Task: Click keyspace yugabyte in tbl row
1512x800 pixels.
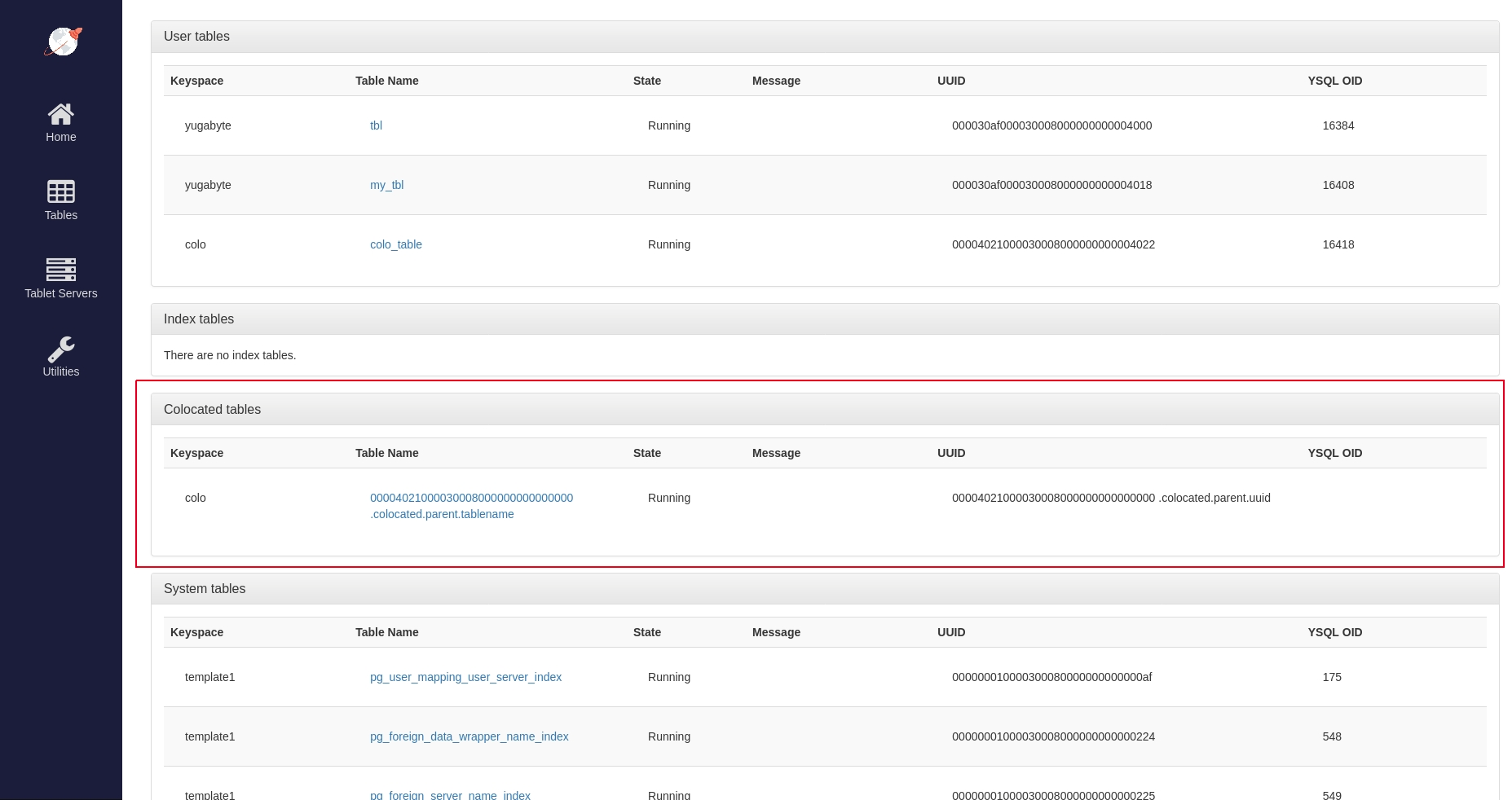Action: point(208,125)
